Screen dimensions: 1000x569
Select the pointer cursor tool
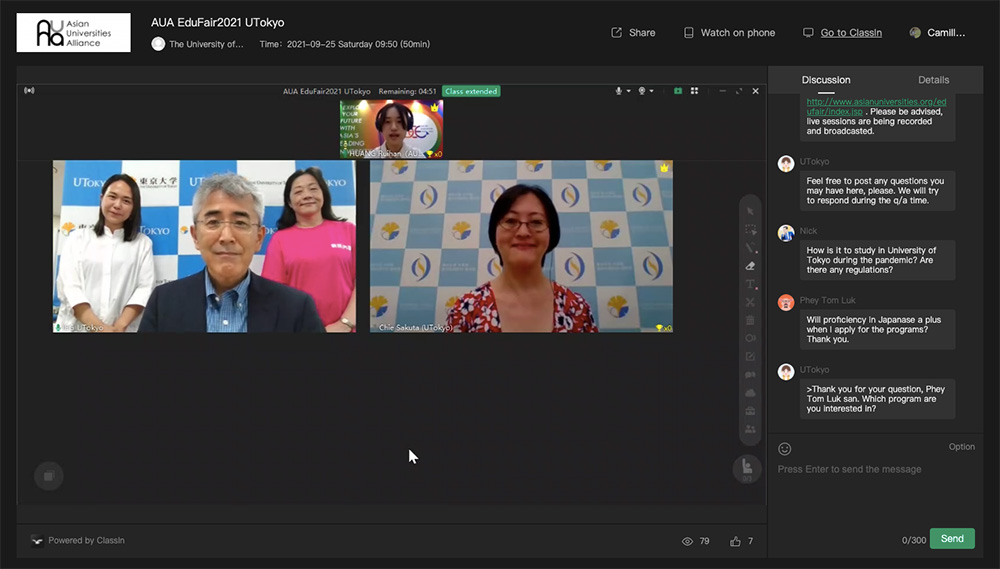pos(750,211)
